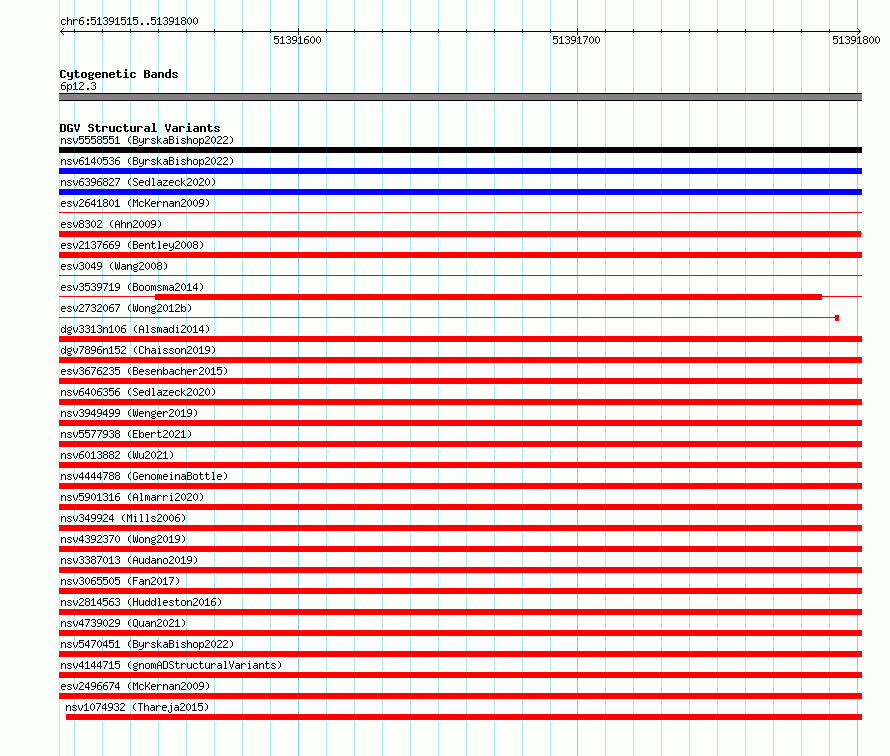Click the small red square on esv2732067 line
Viewport: 890px width, 756px height.
pyautogui.click(x=837, y=318)
